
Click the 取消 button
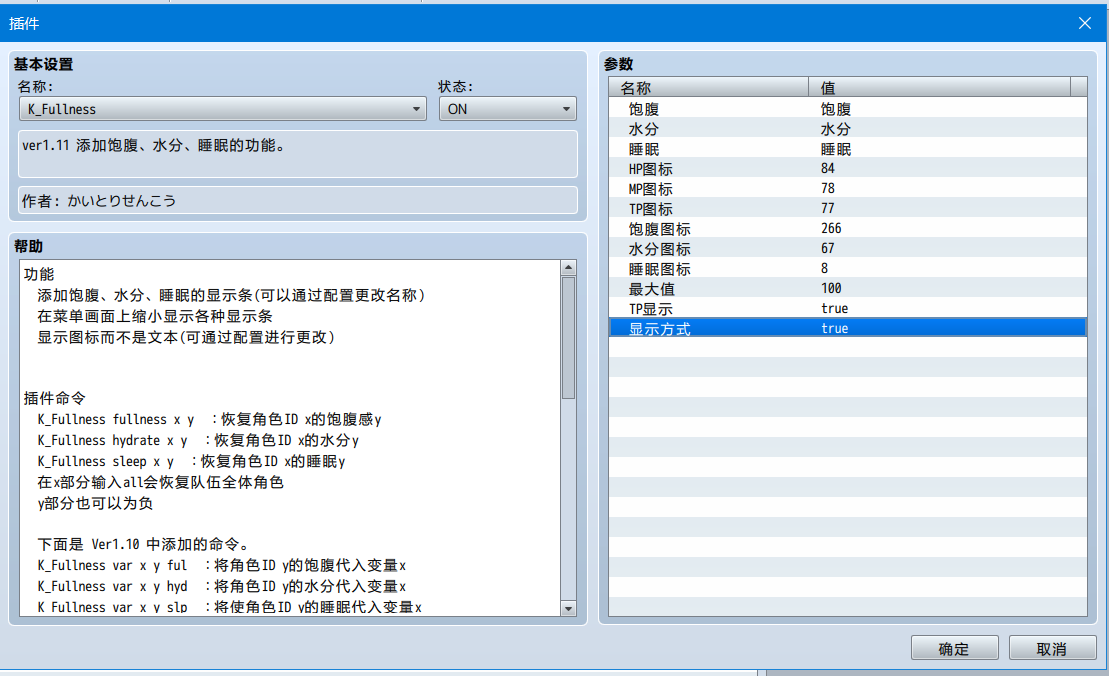1052,648
